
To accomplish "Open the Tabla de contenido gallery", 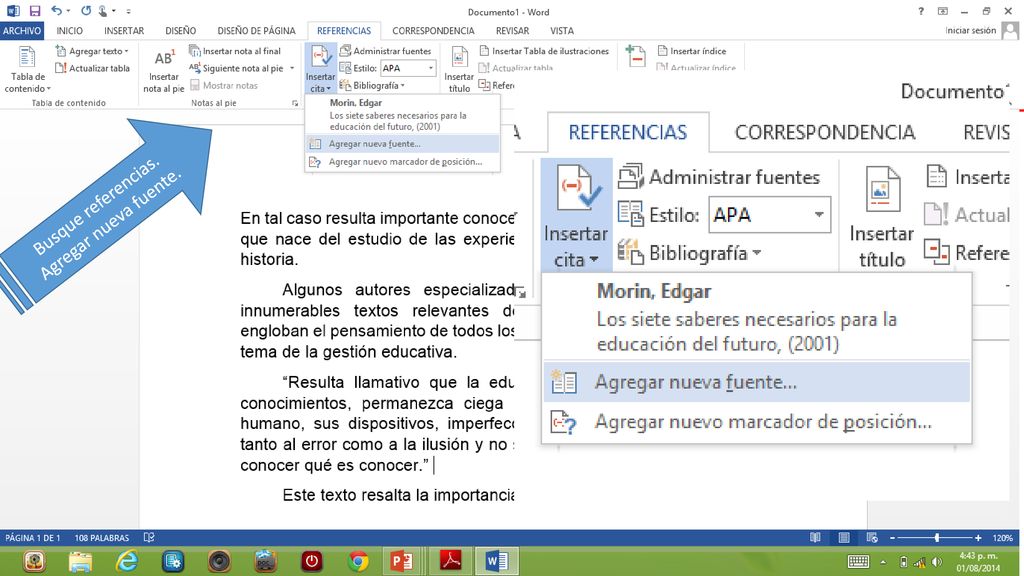I will click(x=27, y=70).
